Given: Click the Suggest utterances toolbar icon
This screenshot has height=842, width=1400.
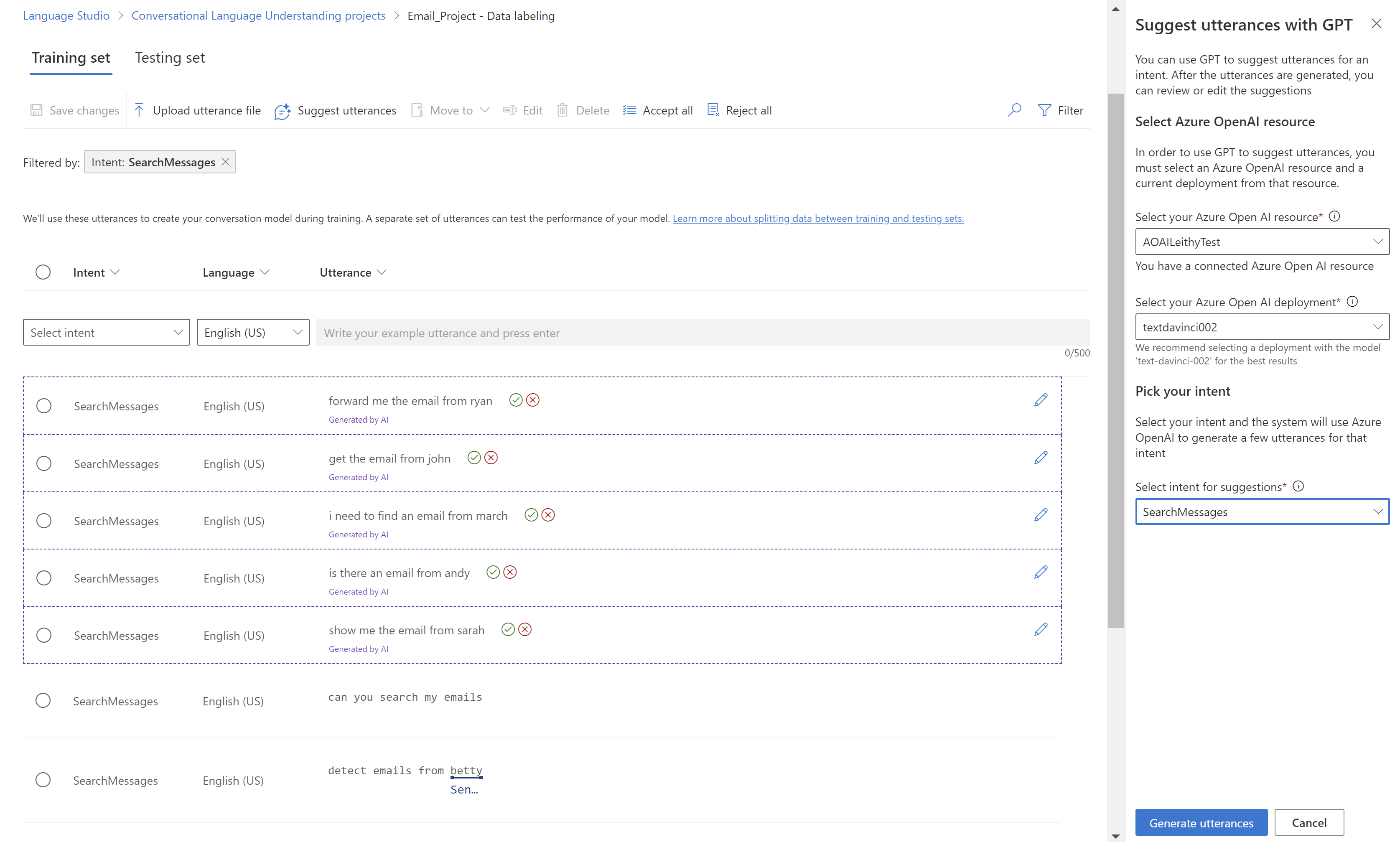Looking at the screenshot, I should coord(283,111).
